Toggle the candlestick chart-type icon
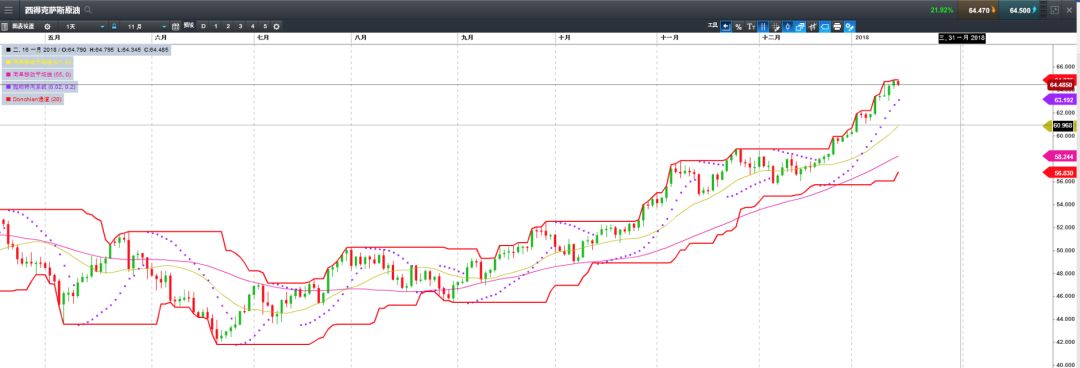Screen dimensions: 1080x368 [x=788, y=26]
